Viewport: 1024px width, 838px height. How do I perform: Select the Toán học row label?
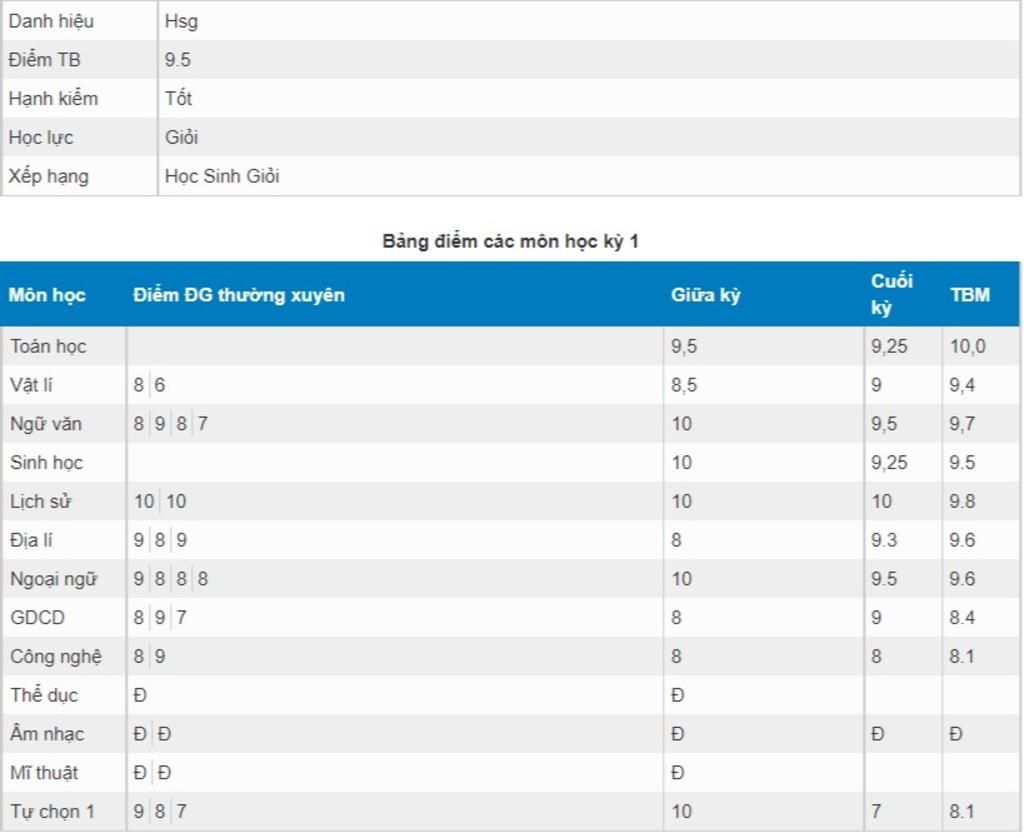[x=48, y=346]
